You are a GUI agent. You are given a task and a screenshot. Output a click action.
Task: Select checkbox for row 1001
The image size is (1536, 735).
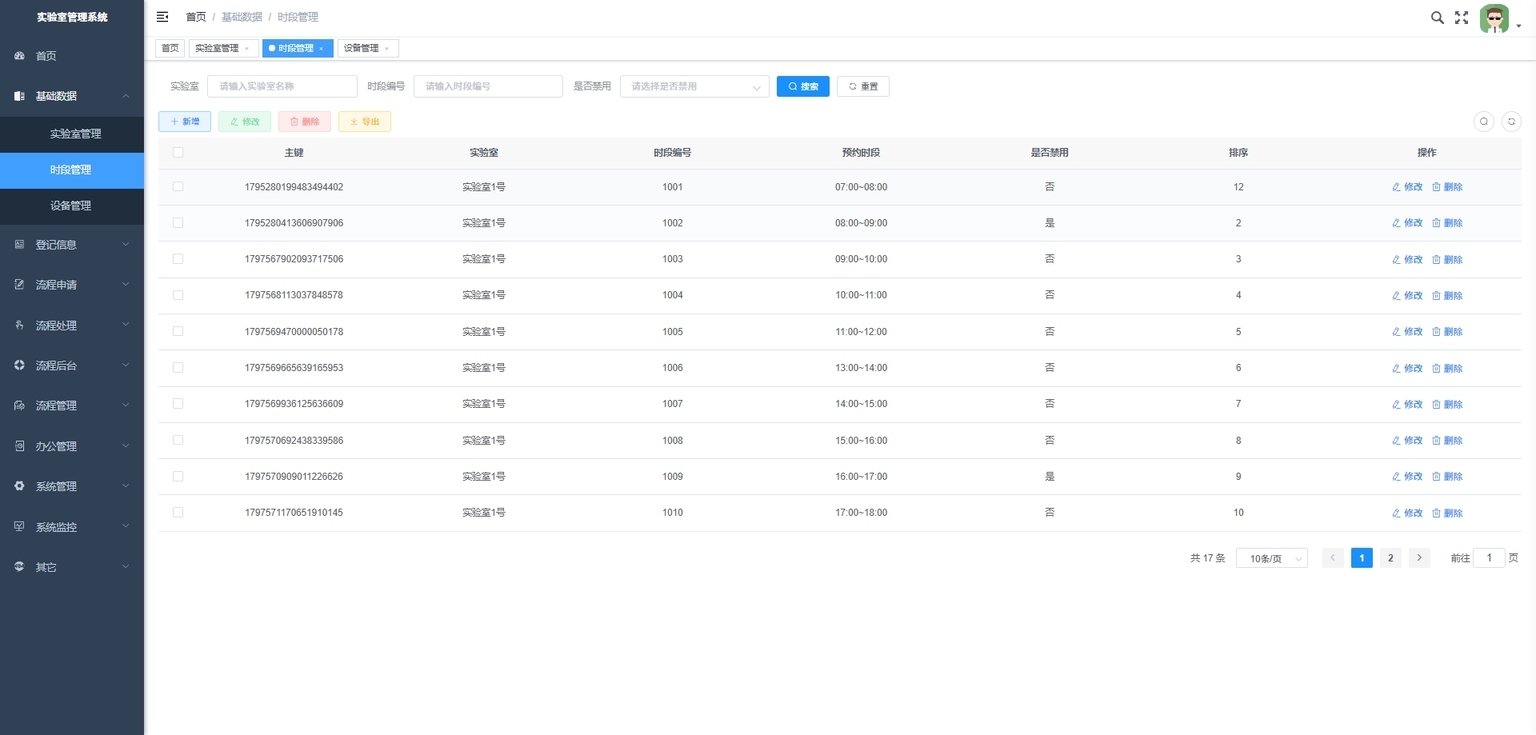(178, 187)
